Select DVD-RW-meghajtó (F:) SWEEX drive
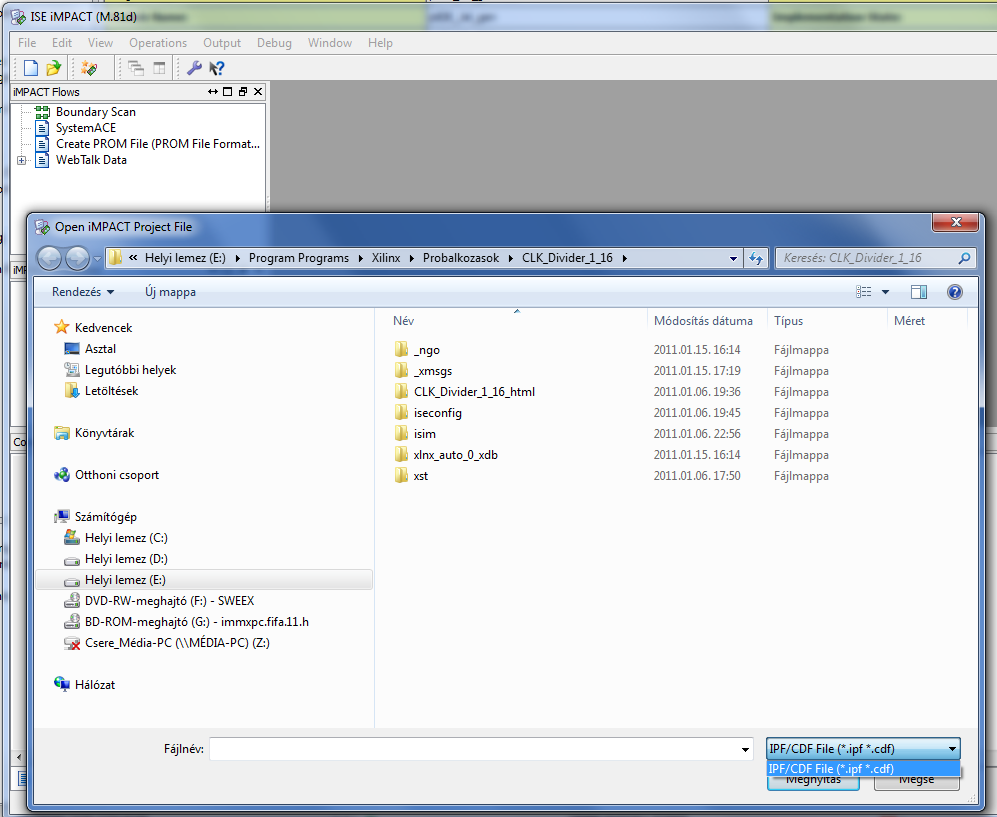997x817 pixels. click(x=169, y=600)
